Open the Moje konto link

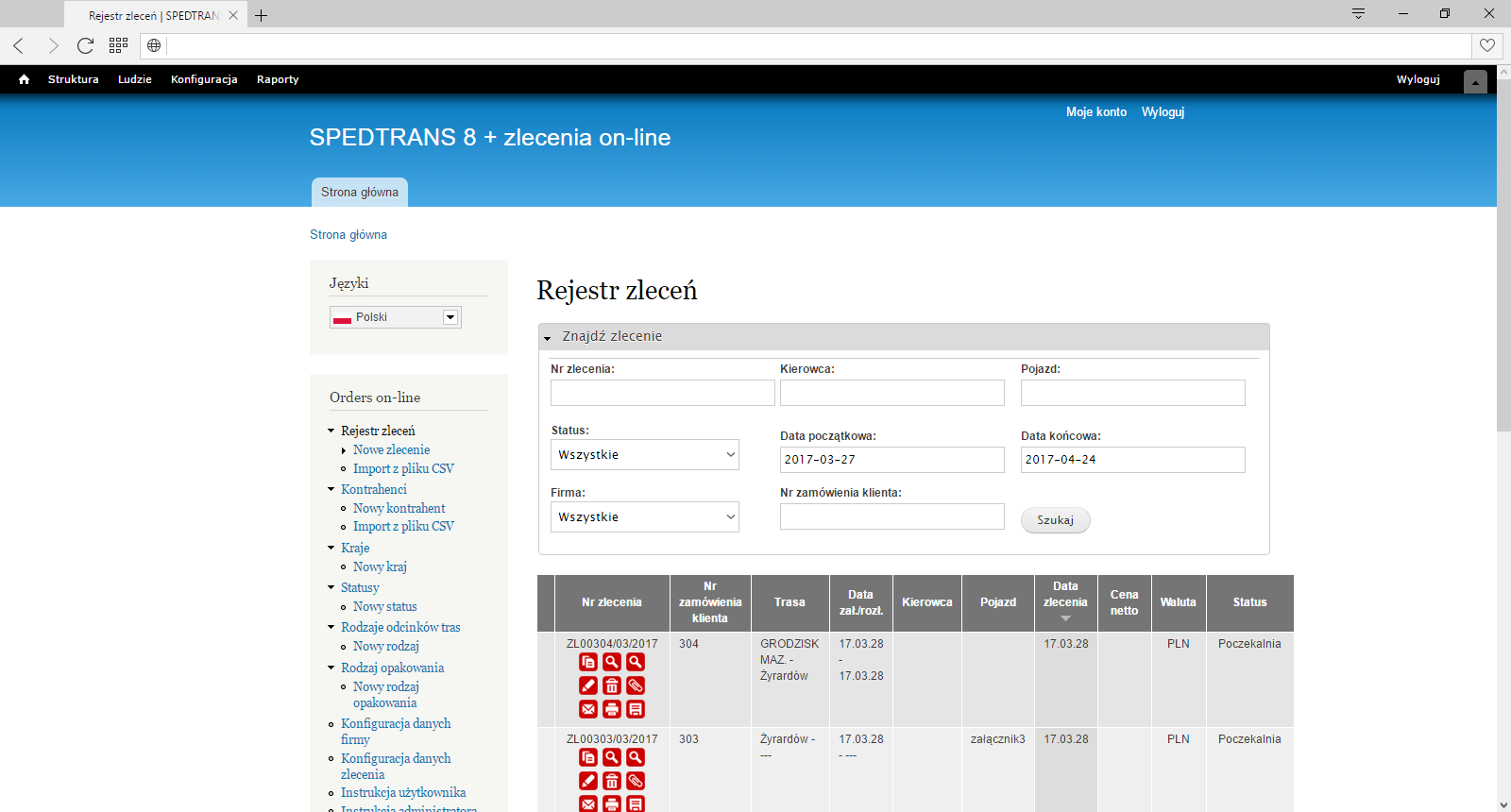[1096, 111]
